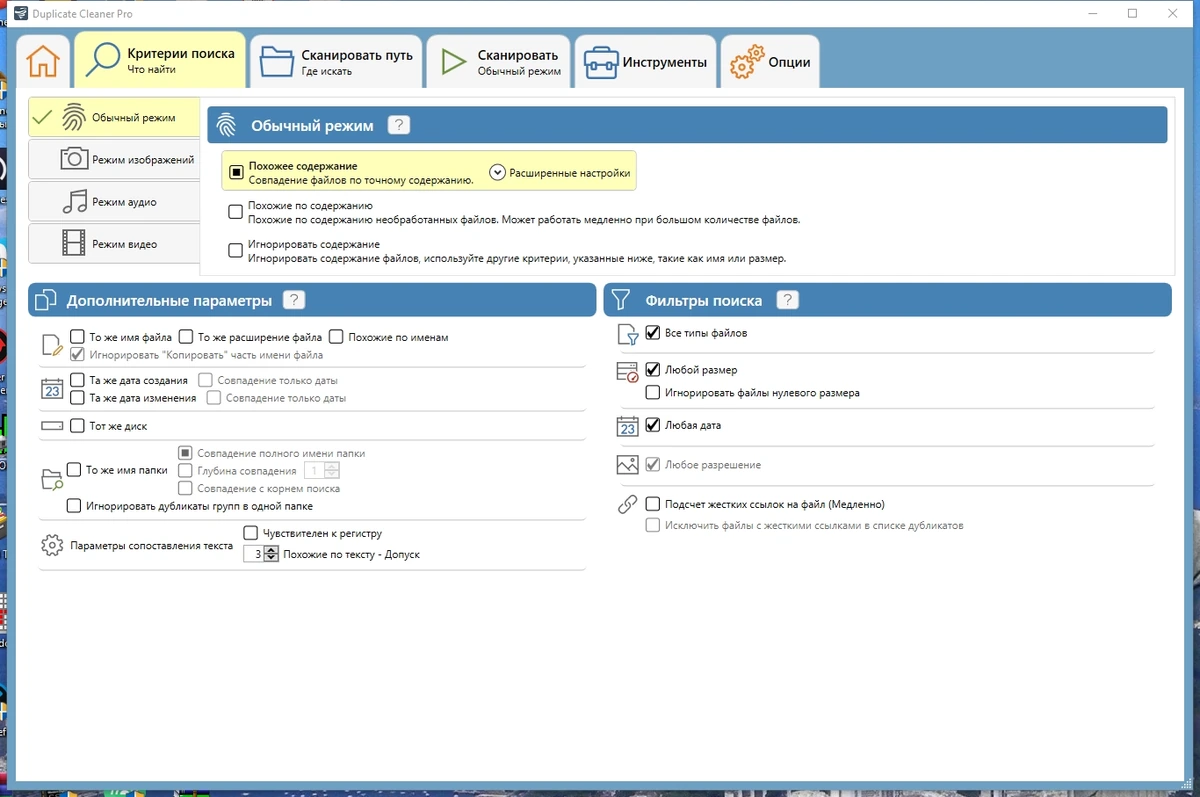The width and height of the screenshot is (1200, 797).
Task: Select Режим аудио mode
Action: tap(114, 201)
